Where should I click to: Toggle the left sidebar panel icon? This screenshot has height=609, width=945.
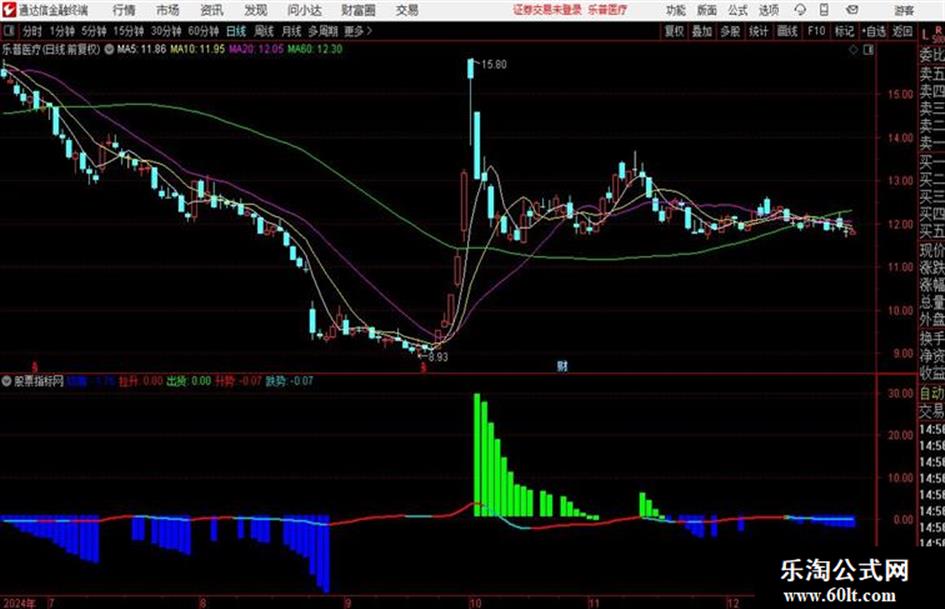pyautogui.click(x=8, y=30)
